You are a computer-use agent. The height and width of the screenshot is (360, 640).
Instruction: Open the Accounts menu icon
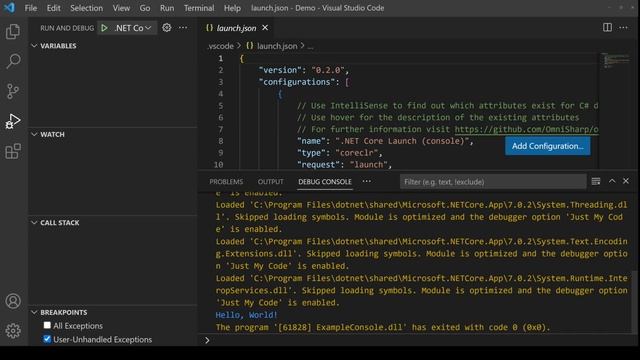[x=13, y=301]
